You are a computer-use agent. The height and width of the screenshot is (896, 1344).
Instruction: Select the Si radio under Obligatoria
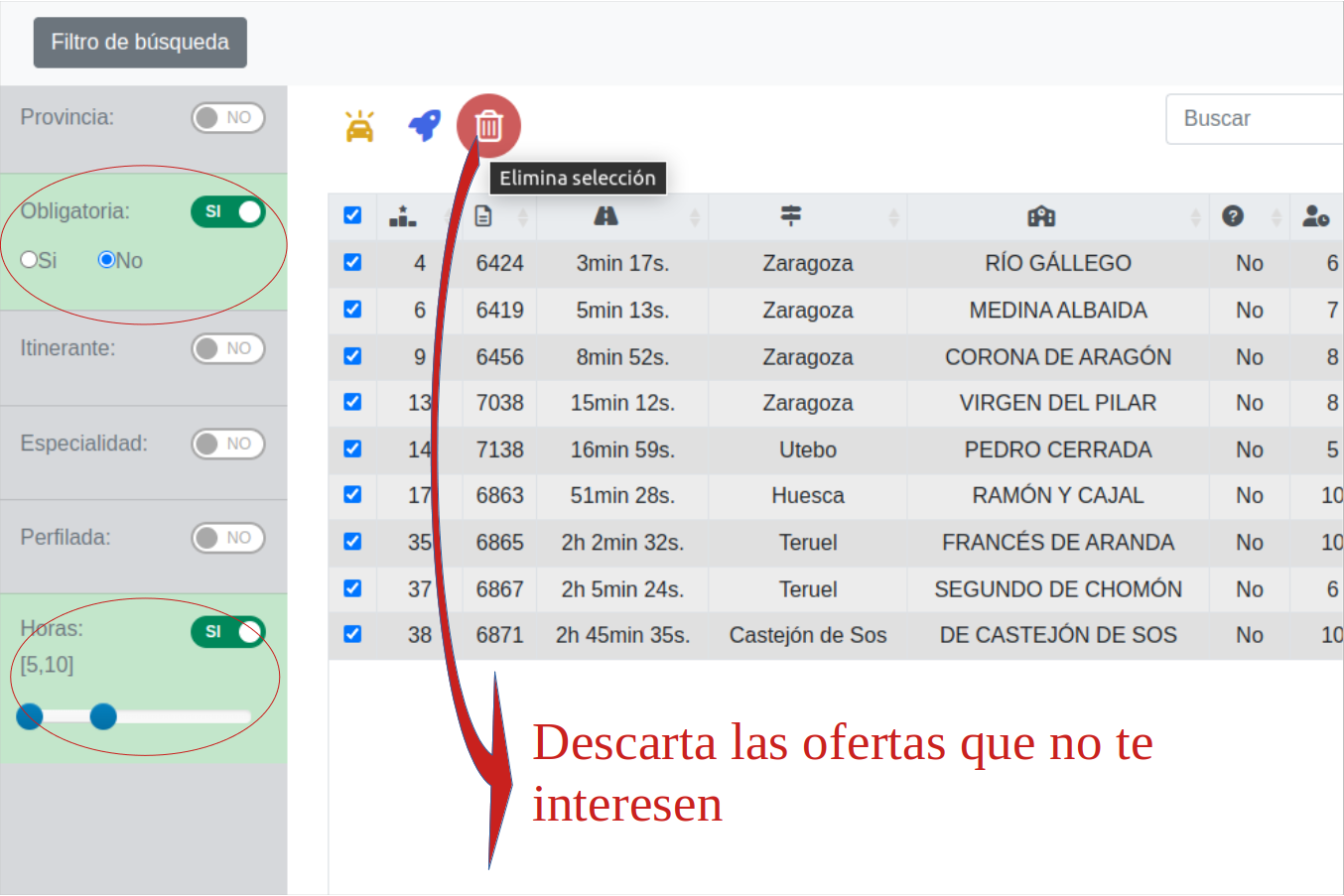tap(29, 260)
